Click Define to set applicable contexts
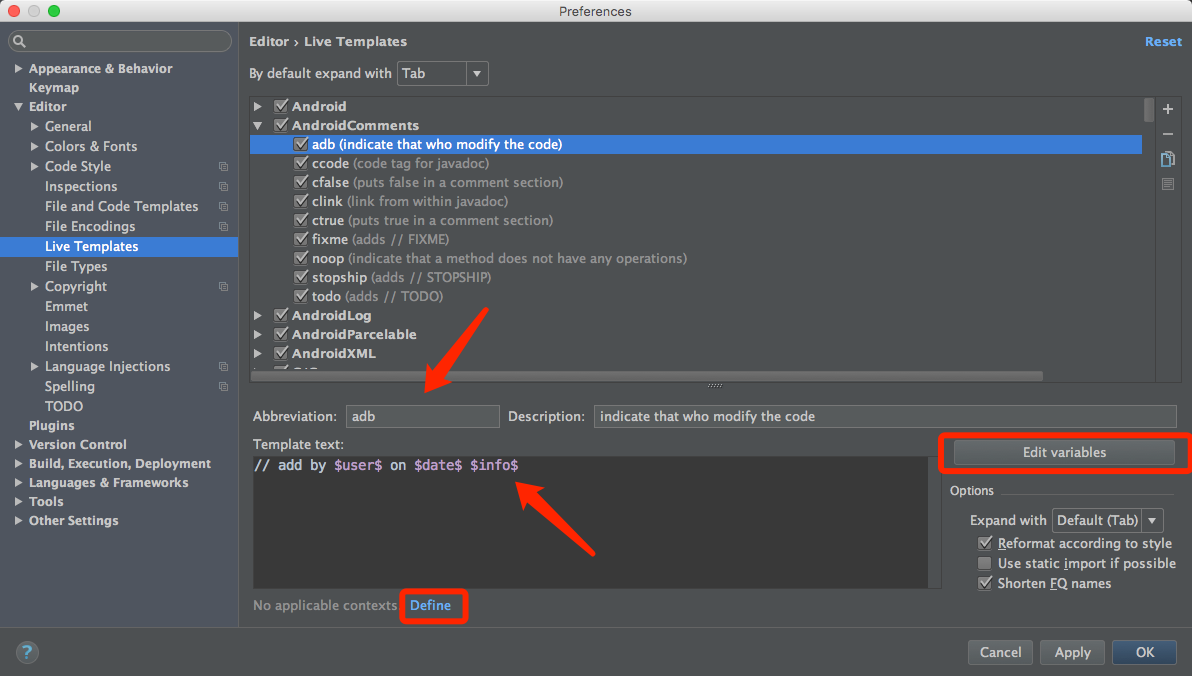Screen dimensions: 1192x676 click(x=430, y=605)
